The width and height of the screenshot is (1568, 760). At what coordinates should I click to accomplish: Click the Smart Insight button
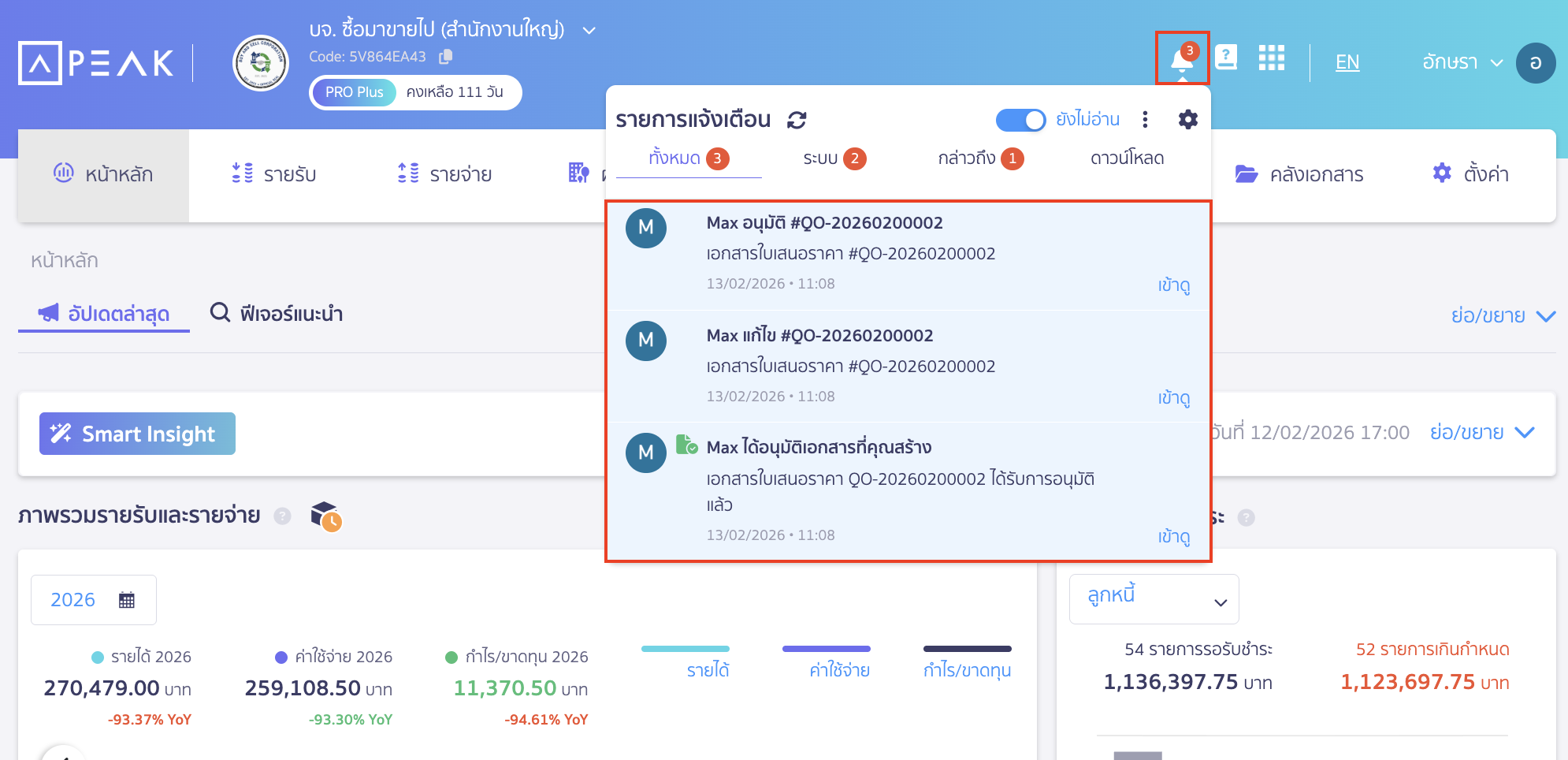[137, 433]
